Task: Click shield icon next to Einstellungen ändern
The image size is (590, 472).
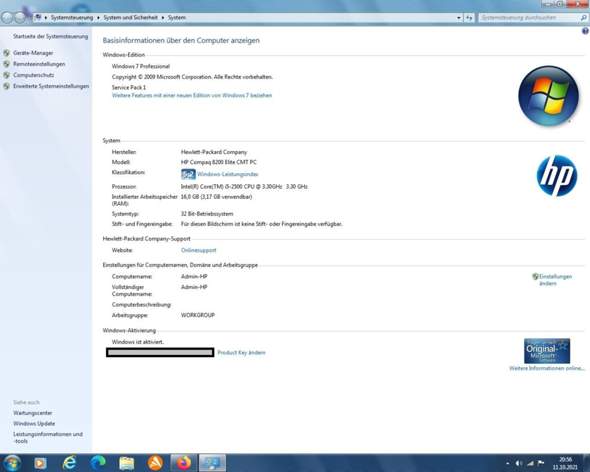Action: (x=535, y=277)
